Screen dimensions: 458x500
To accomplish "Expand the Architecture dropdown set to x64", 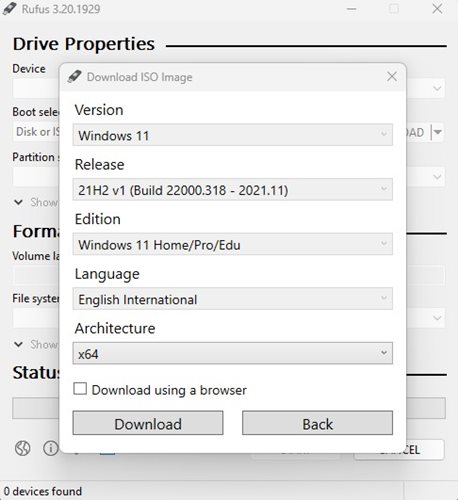I will (x=232, y=353).
